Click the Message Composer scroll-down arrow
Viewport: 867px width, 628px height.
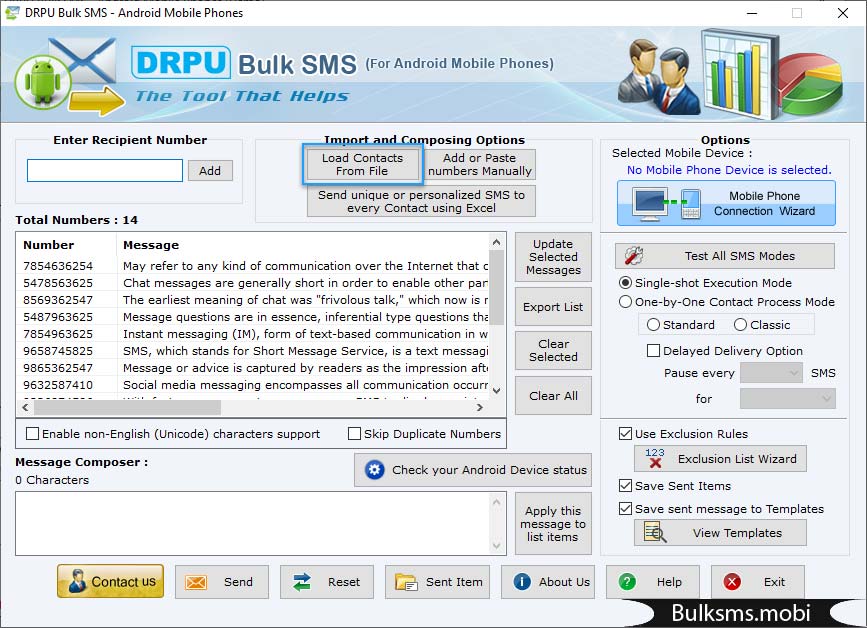tap(497, 546)
